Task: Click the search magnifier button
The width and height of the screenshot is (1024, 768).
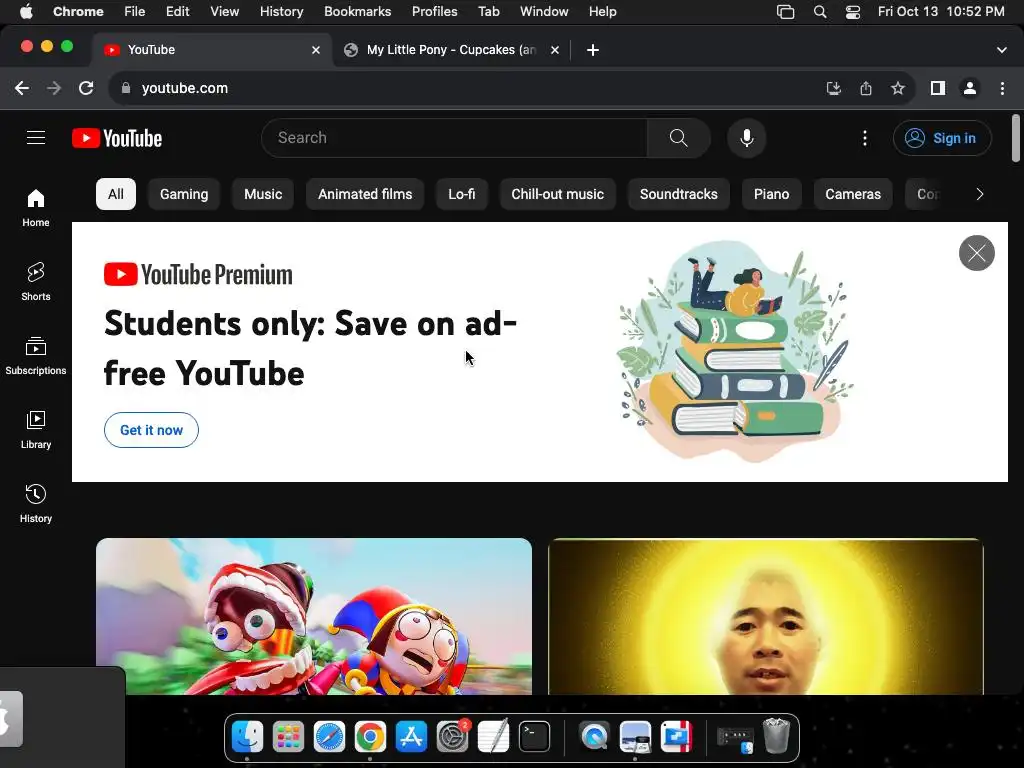Action: pyautogui.click(x=679, y=138)
